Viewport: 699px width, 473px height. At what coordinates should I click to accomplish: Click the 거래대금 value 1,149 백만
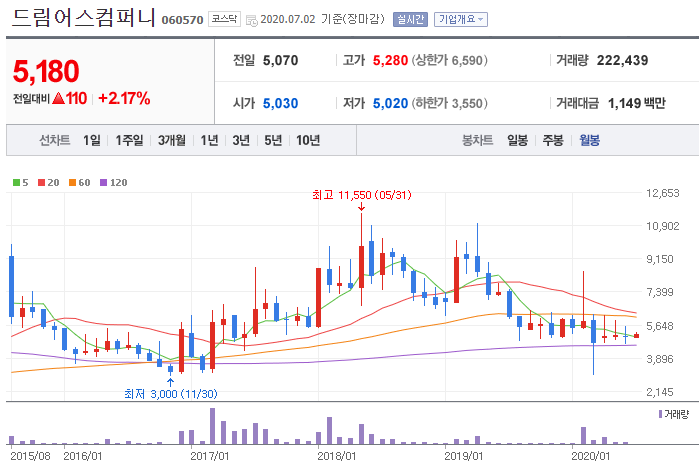637,103
